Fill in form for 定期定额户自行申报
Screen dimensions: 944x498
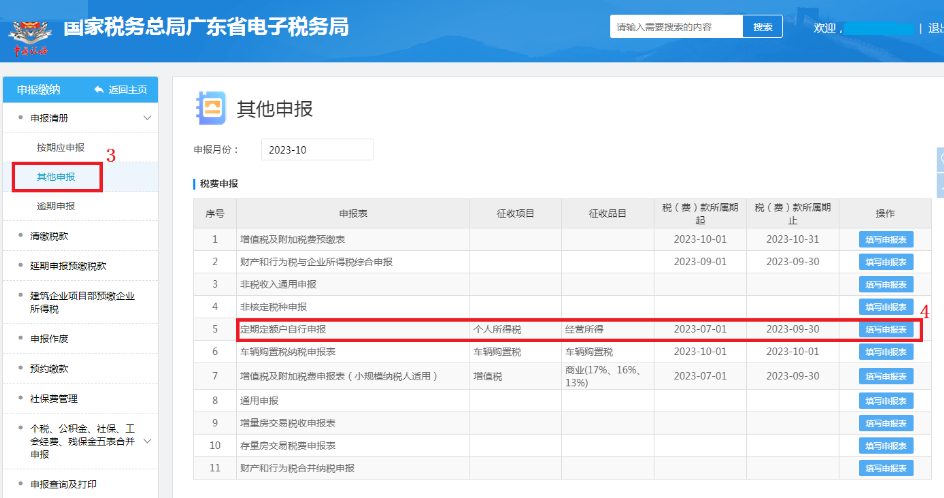click(886, 329)
